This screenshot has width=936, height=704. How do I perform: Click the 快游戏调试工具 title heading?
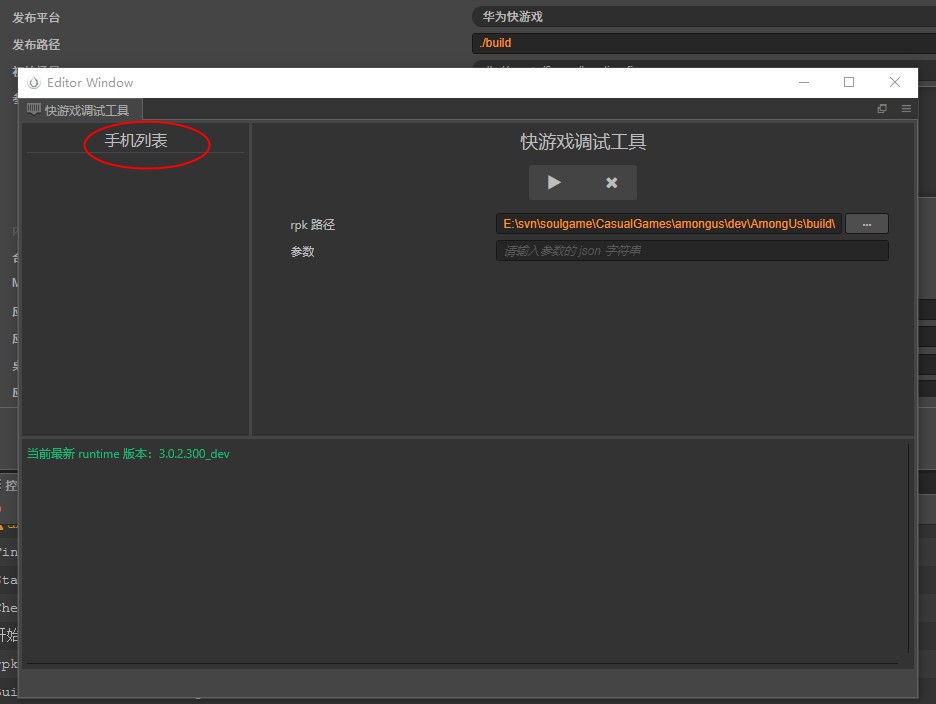coord(583,142)
